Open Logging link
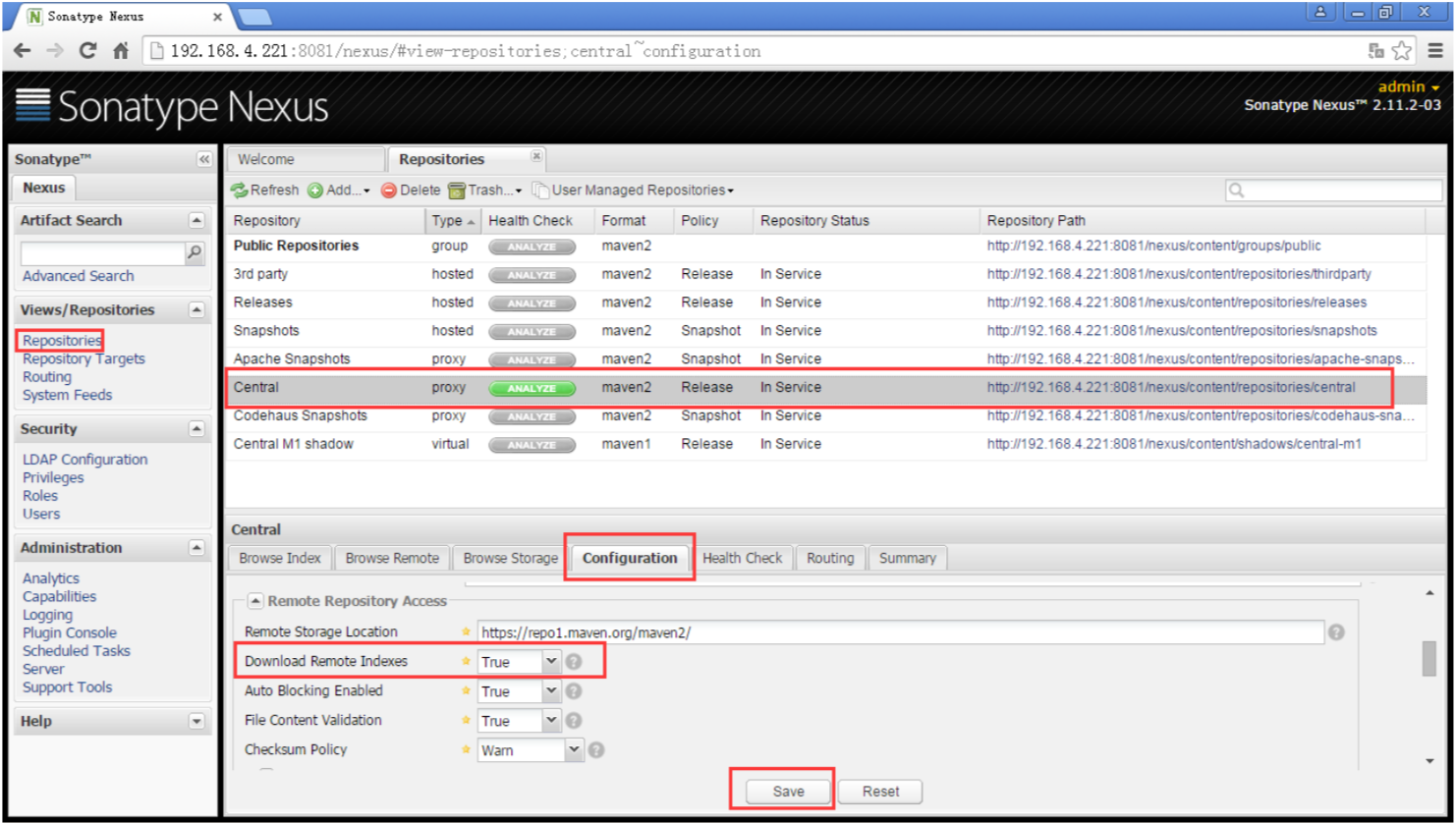This screenshot has width=1456, height=823. pos(47,615)
